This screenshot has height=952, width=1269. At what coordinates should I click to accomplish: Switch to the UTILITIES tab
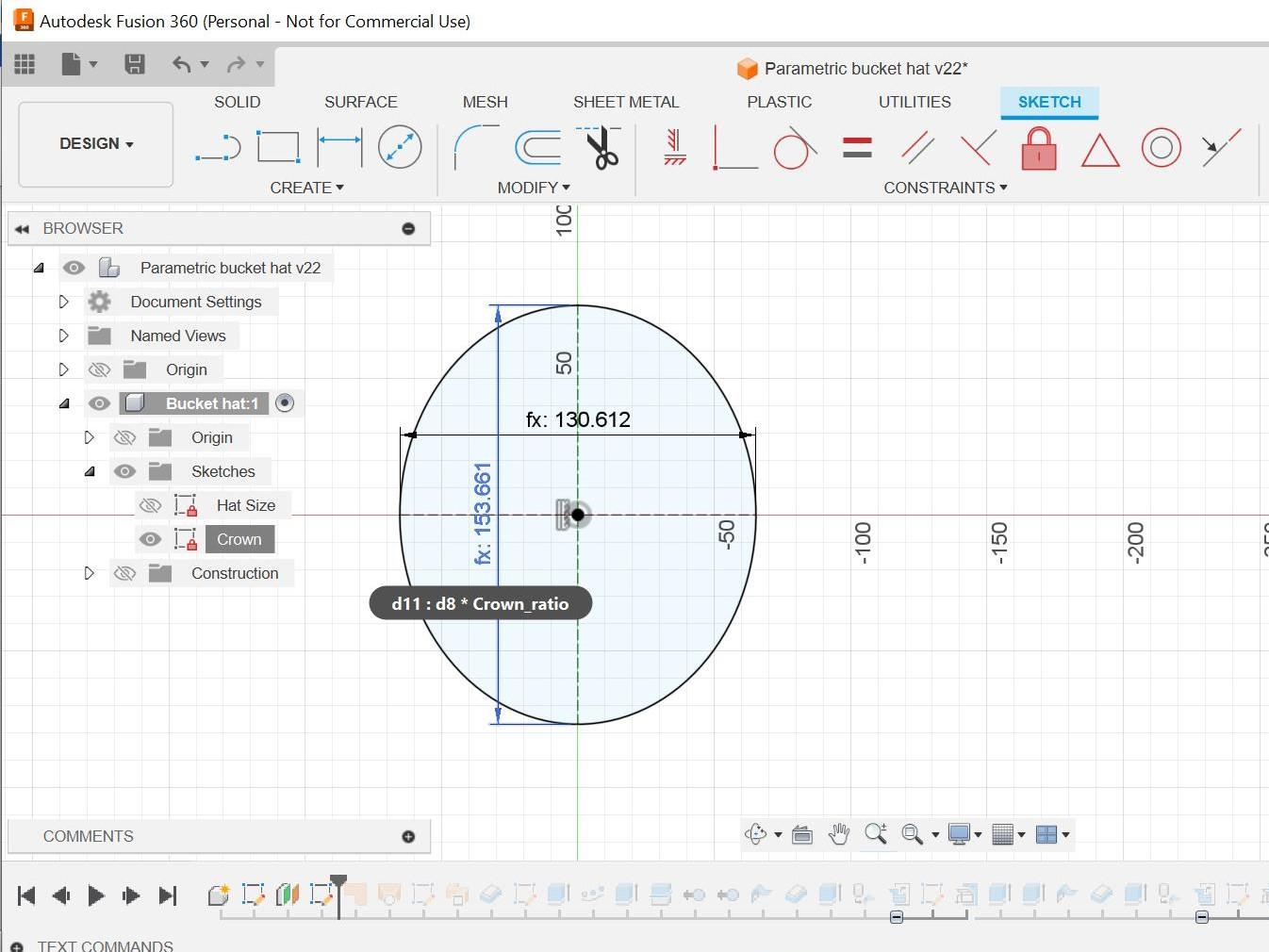pyautogui.click(x=915, y=102)
